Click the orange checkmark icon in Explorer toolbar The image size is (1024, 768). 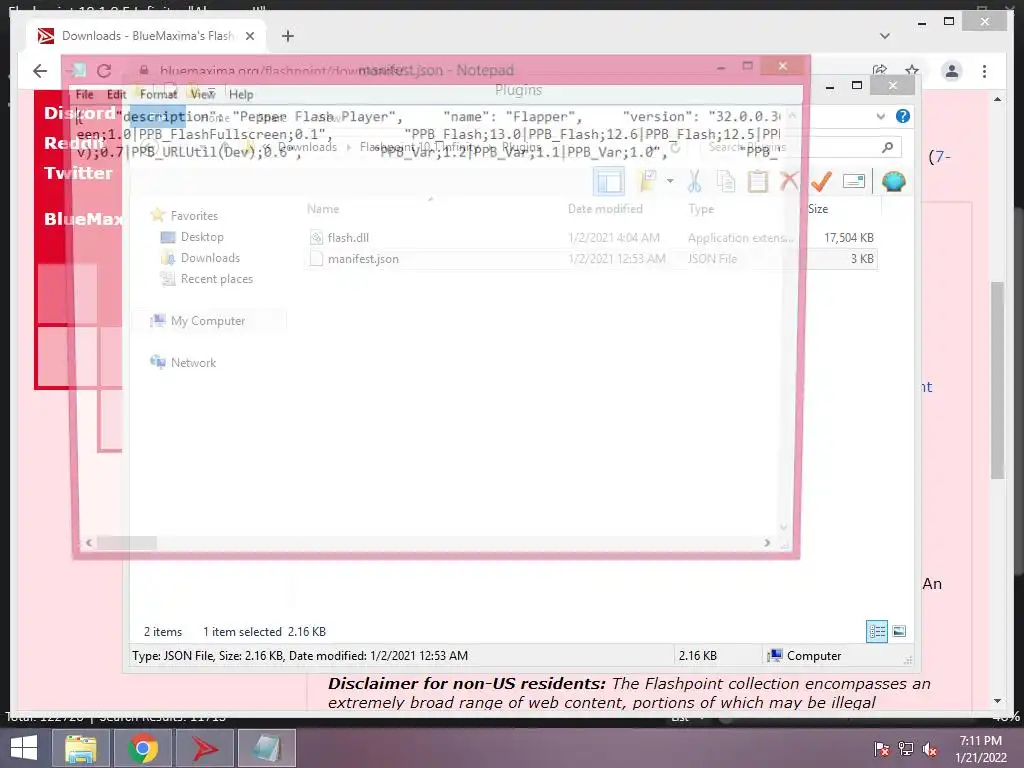pyautogui.click(x=821, y=182)
